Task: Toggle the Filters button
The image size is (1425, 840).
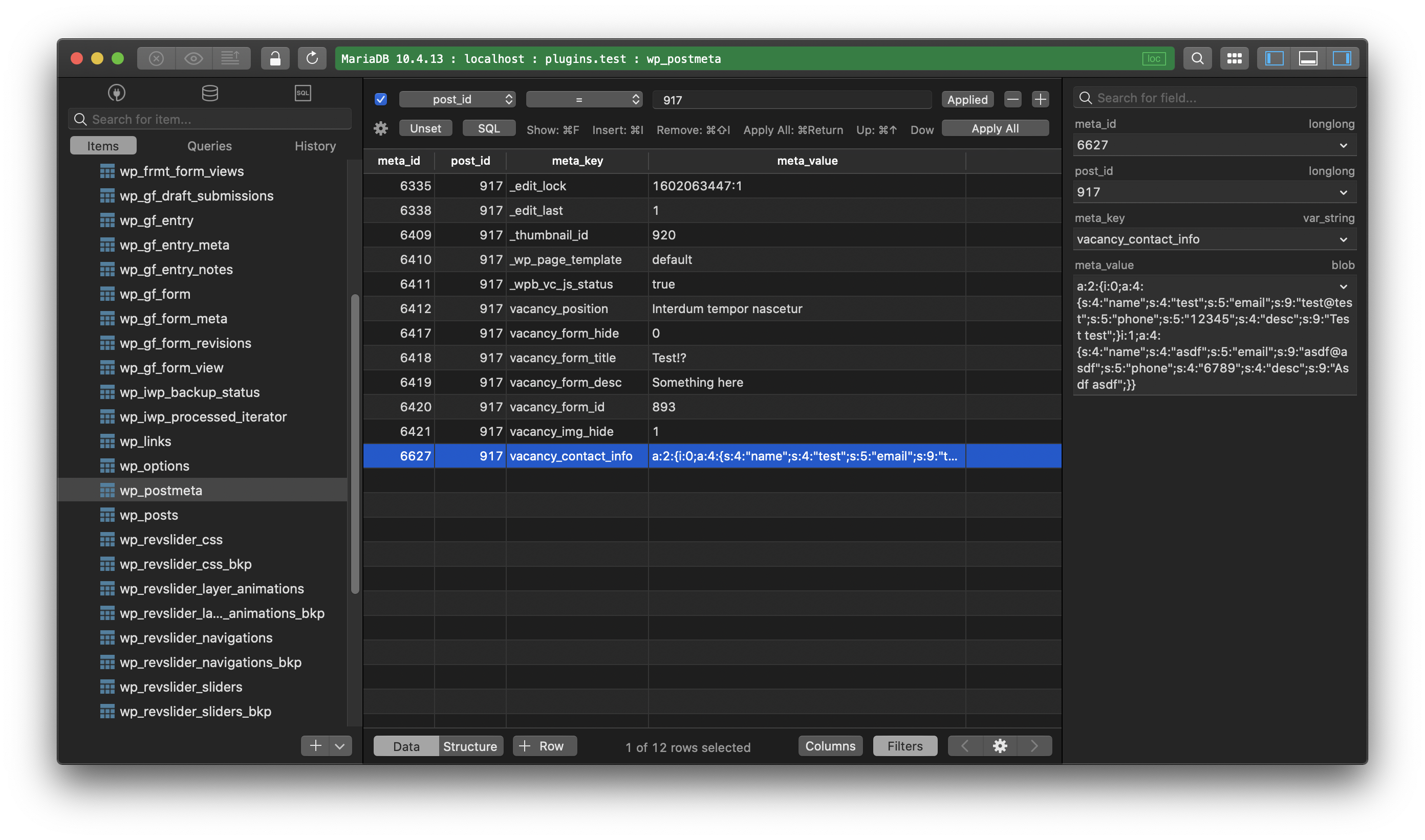Action: pyautogui.click(x=905, y=746)
